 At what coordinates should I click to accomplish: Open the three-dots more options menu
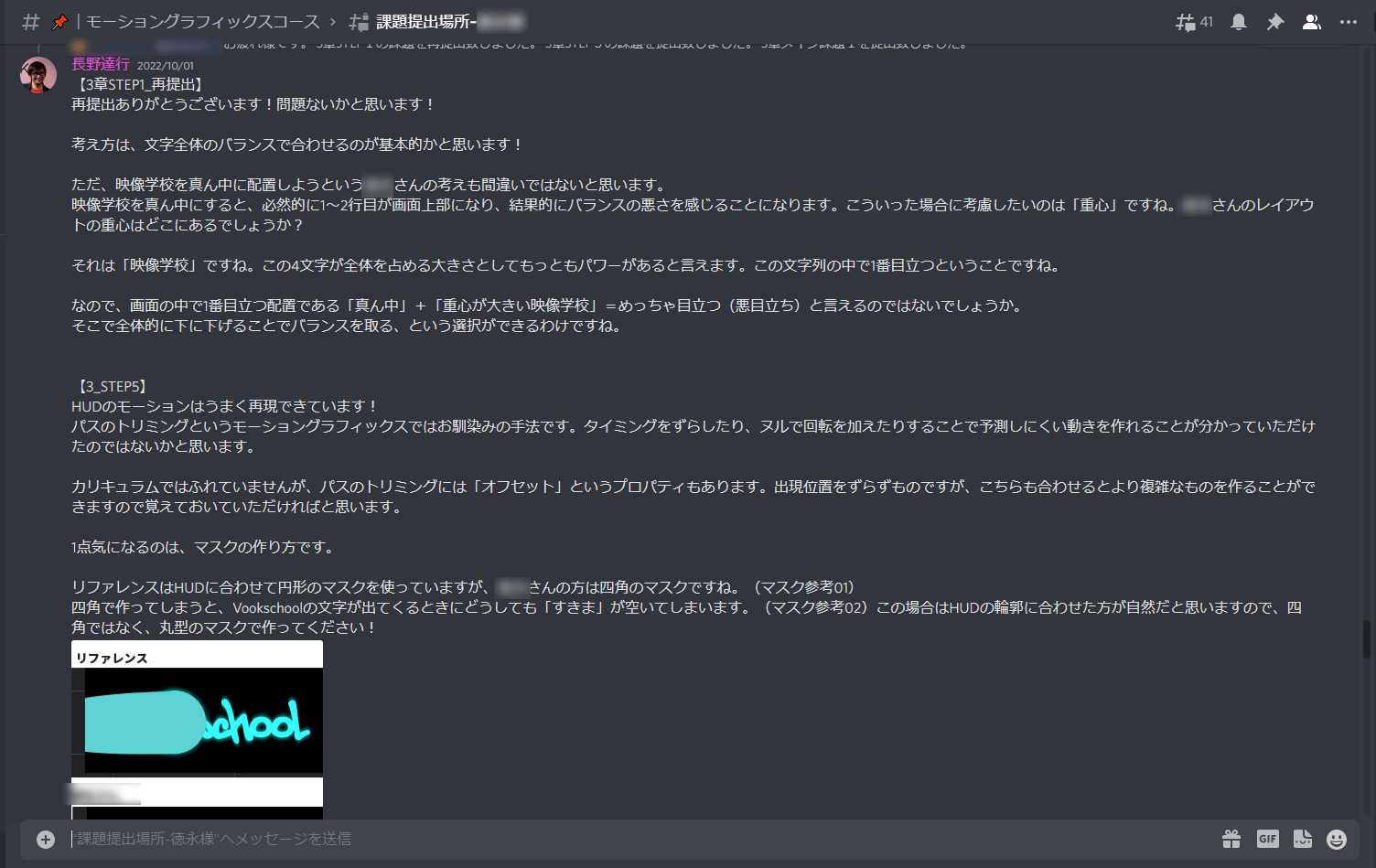click(1349, 22)
